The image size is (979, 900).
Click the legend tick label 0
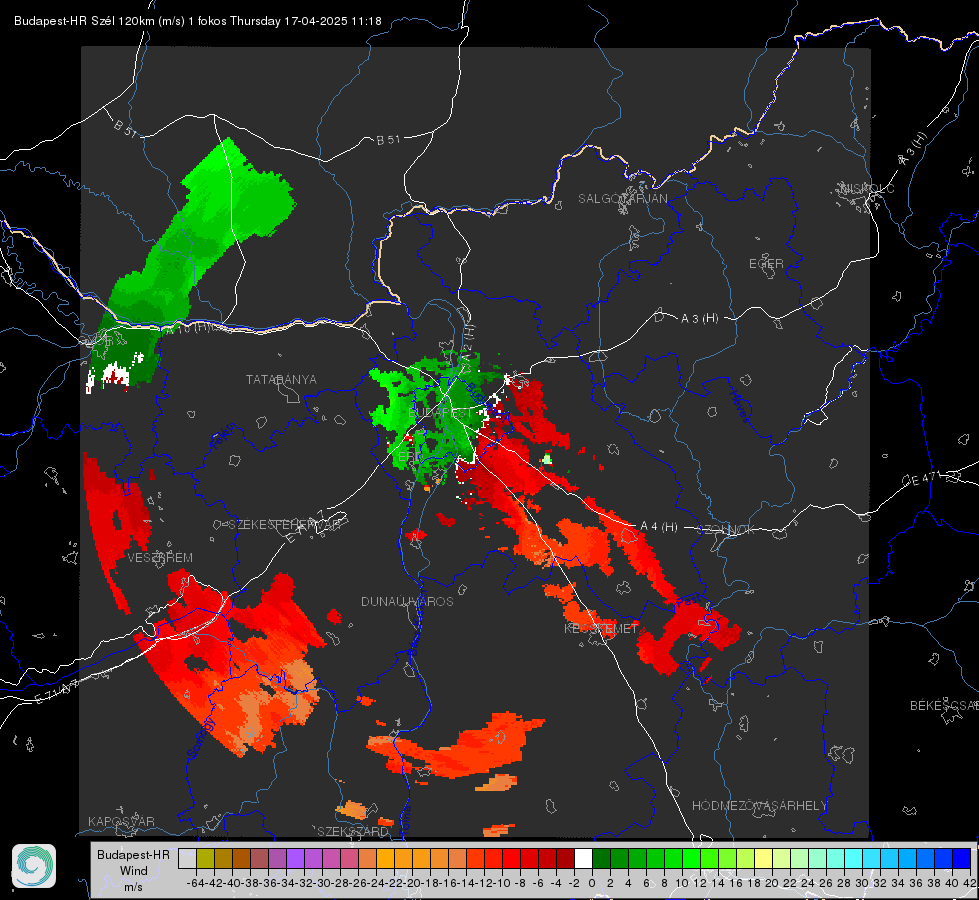[x=592, y=883]
